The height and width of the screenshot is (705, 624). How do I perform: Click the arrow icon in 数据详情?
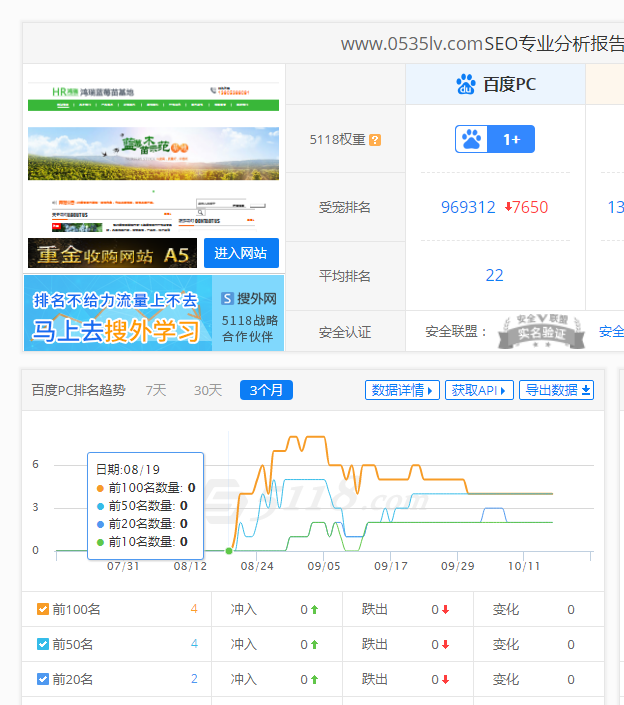point(430,391)
